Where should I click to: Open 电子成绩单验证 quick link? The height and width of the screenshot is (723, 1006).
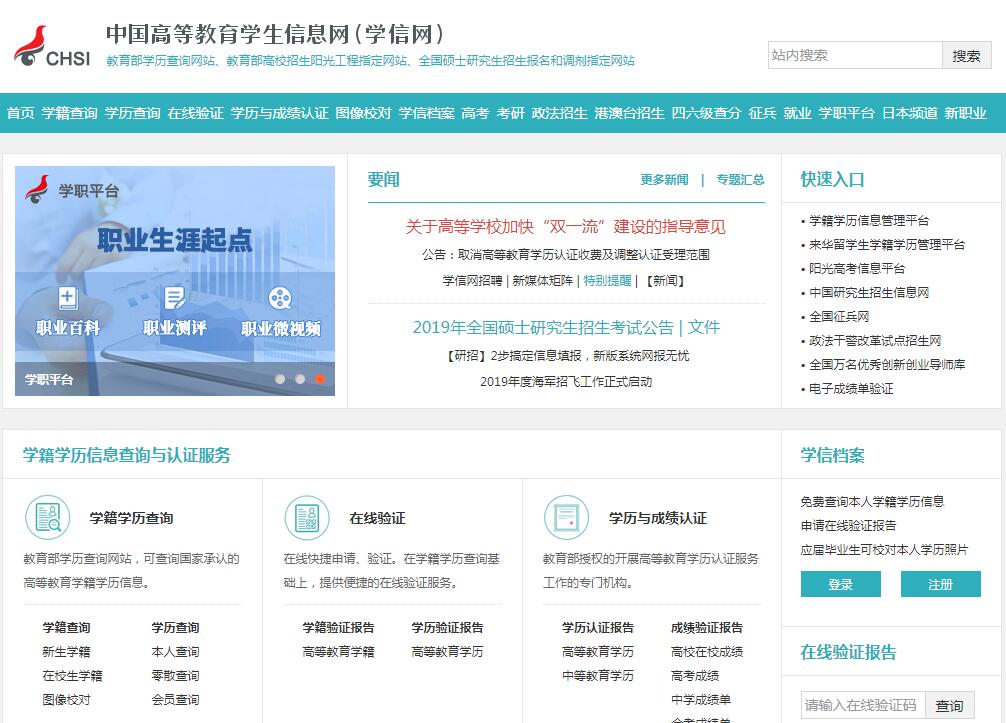[851, 389]
